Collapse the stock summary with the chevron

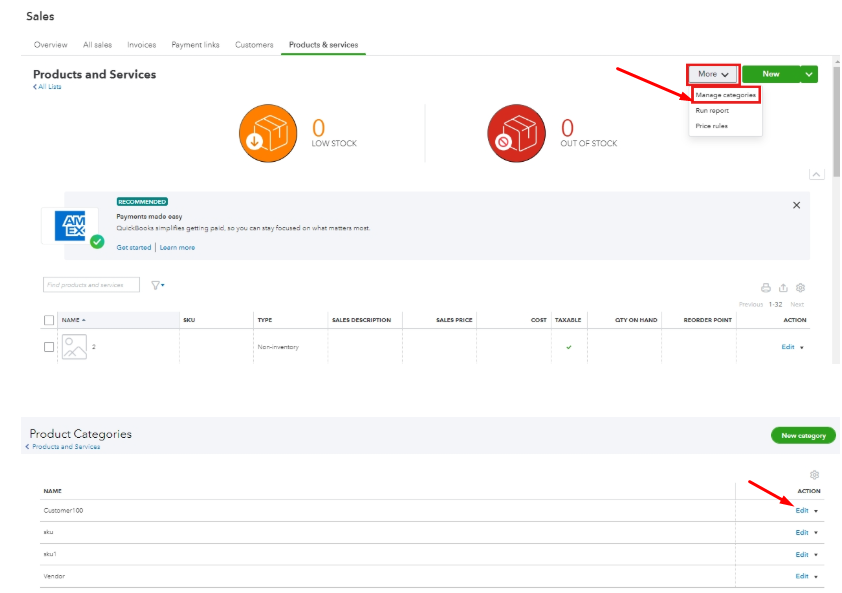coord(816,175)
